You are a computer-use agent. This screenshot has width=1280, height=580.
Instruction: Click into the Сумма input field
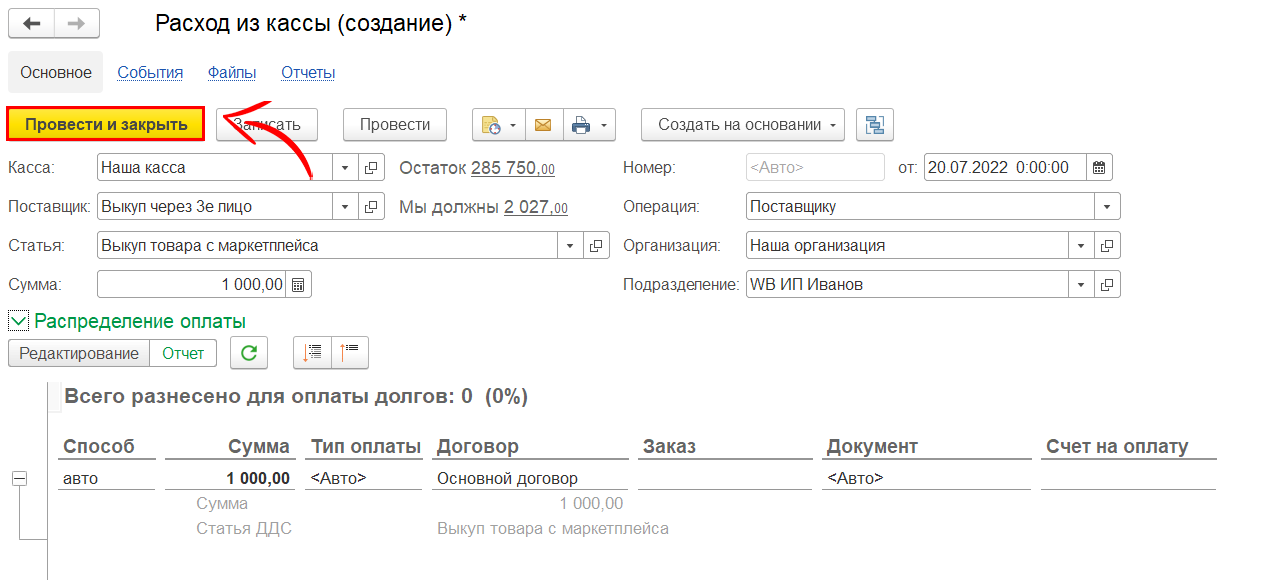(190, 285)
